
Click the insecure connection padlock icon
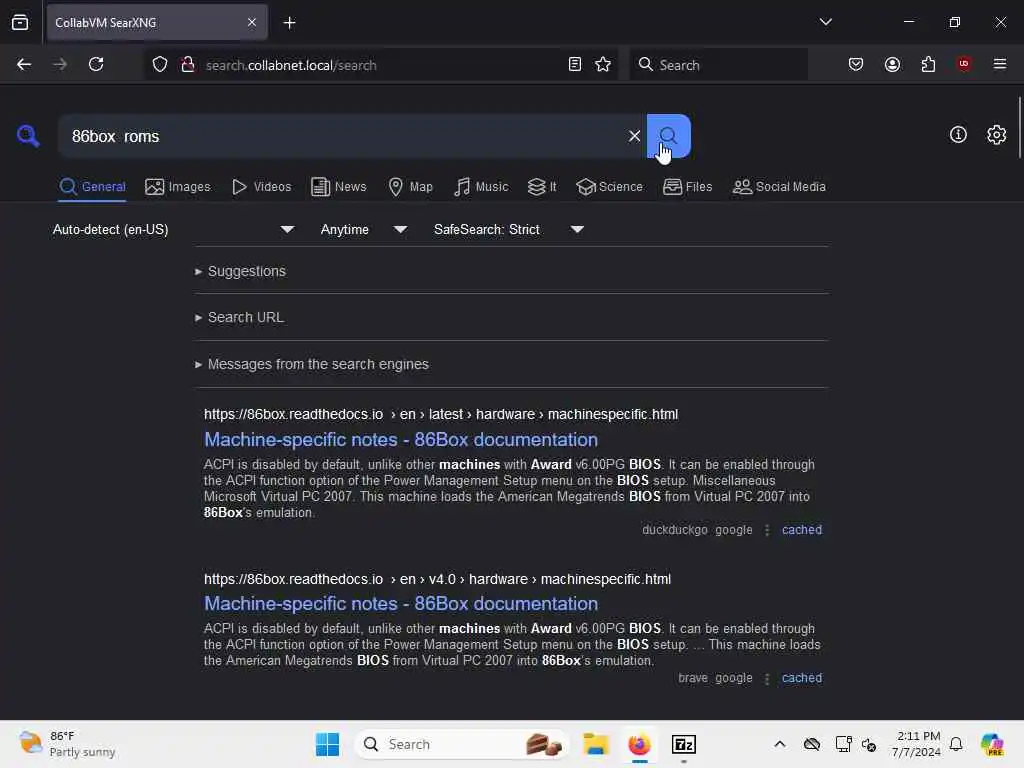point(188,65)
